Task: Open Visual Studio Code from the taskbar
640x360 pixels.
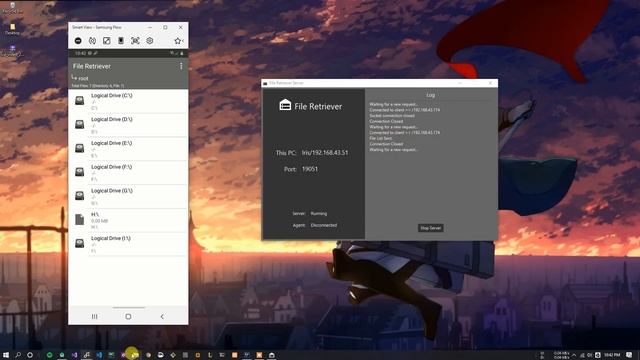Action: 99,355
